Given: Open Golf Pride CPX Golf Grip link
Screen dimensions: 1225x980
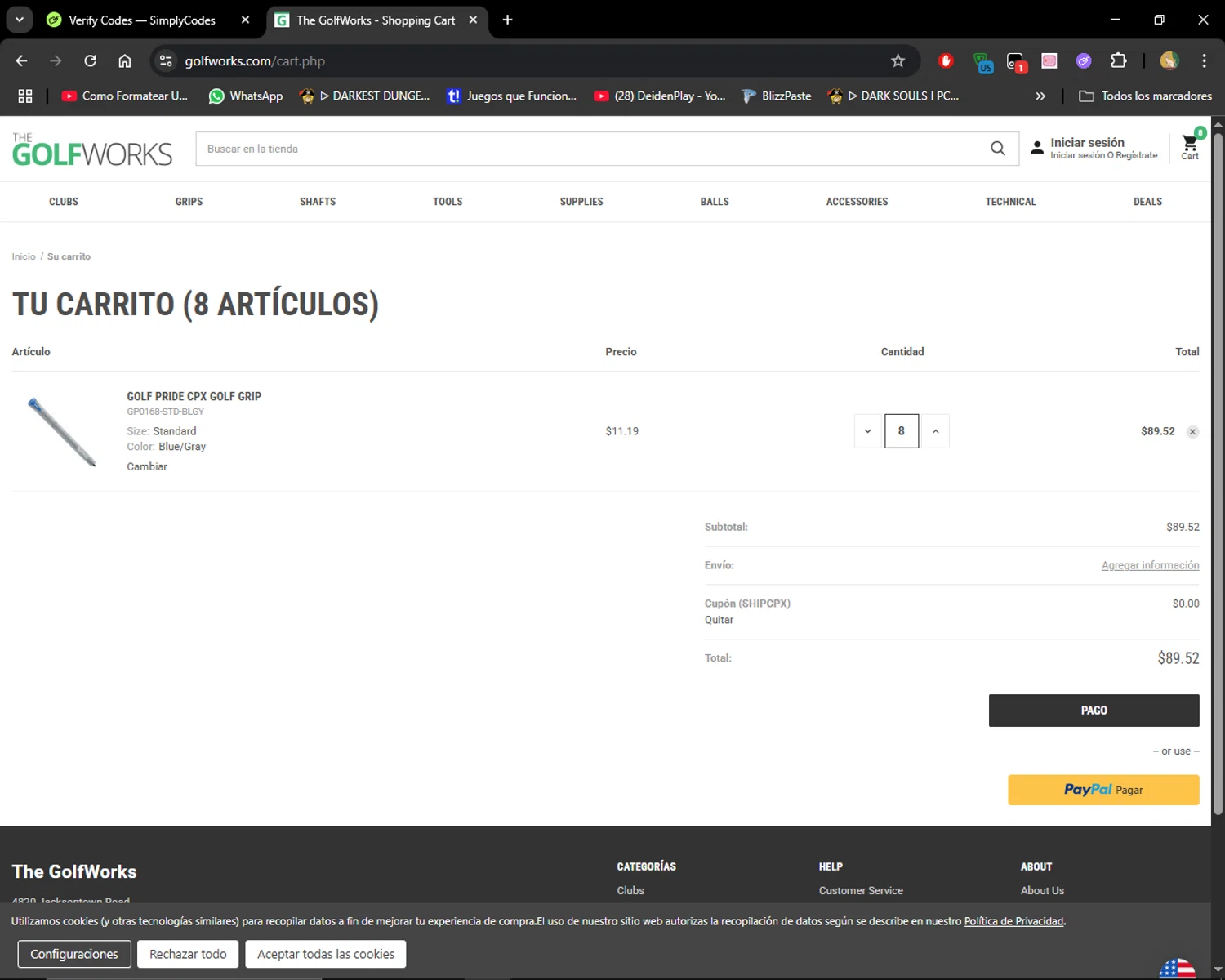Looking at the screenshot, I should [x=194, y=396].
